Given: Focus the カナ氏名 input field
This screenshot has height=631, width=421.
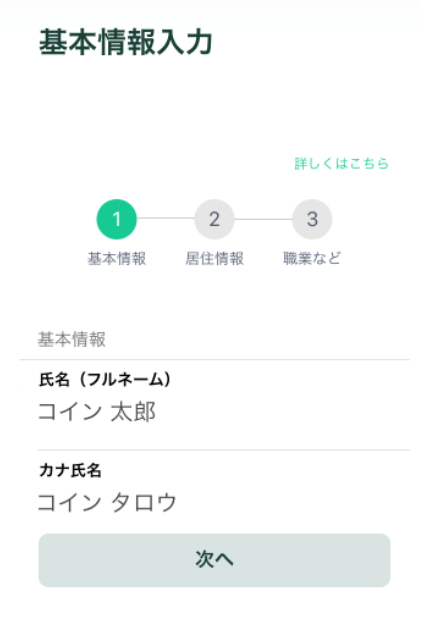Looking at the screenshot, I should pos(223,503).
